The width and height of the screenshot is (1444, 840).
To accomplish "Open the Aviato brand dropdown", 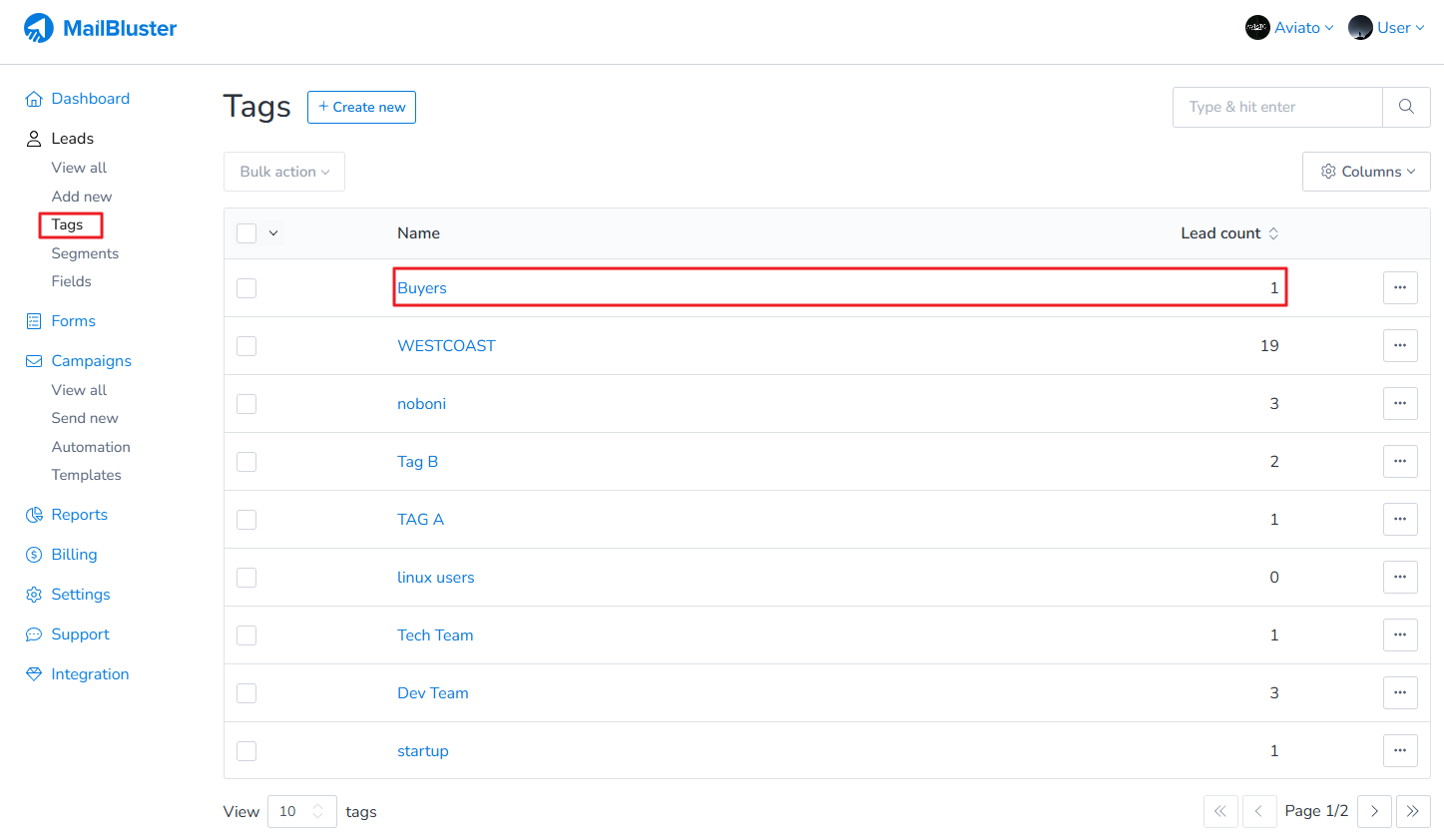I will click(1289, 28).
